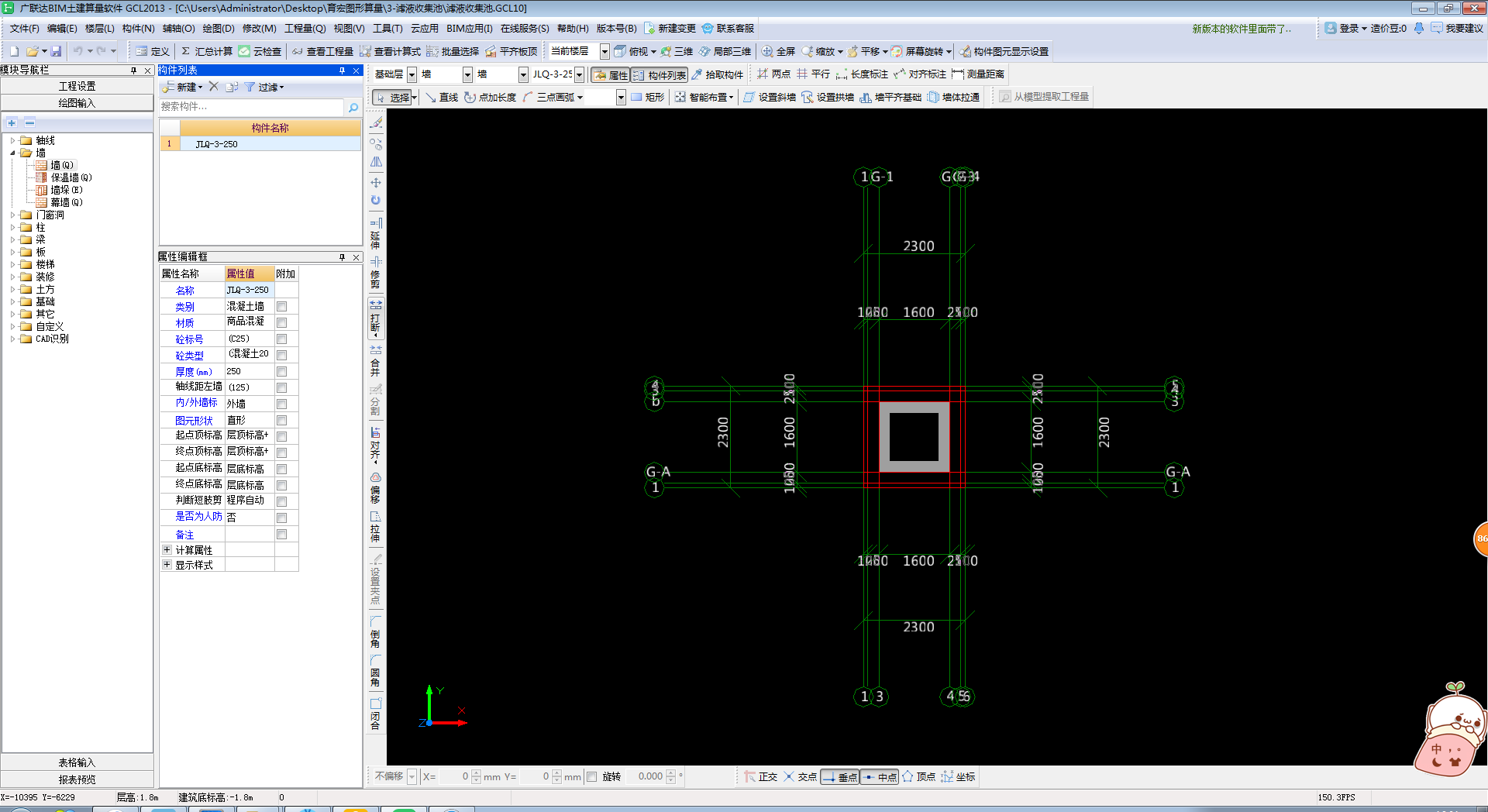This screenshot has width=1488, height=812.
Task: Tick 附加 checkbox for 厚度 row
Action: pos(282,372)
